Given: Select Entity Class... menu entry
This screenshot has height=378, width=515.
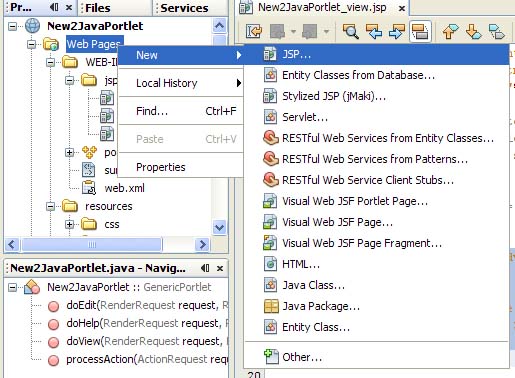Looking at the screenshot, I should pos(376,327).
